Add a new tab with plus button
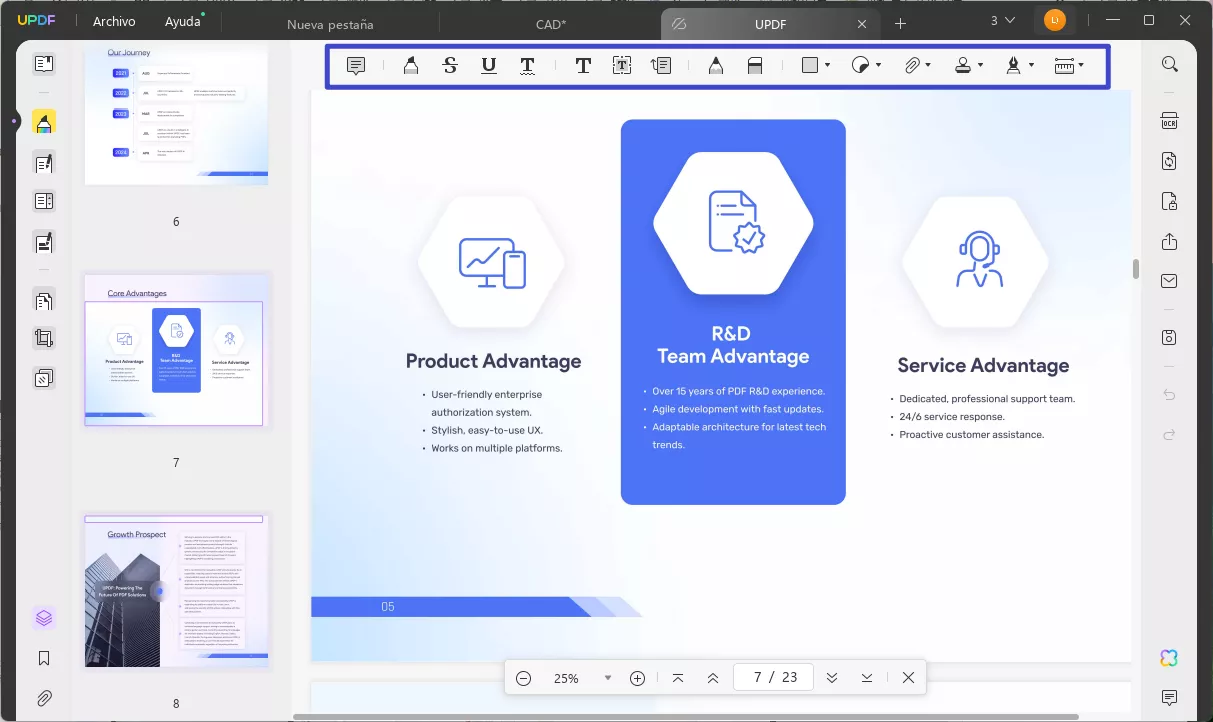This screenshot has width=1213, height=722. 901,23
